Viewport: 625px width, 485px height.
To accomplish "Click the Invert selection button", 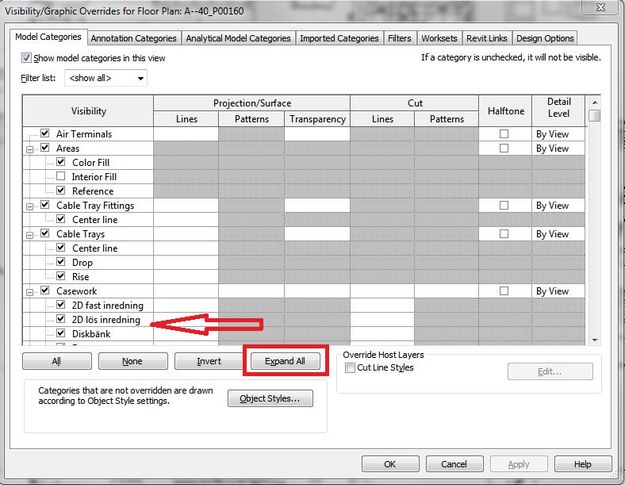I will coord(209,361).
